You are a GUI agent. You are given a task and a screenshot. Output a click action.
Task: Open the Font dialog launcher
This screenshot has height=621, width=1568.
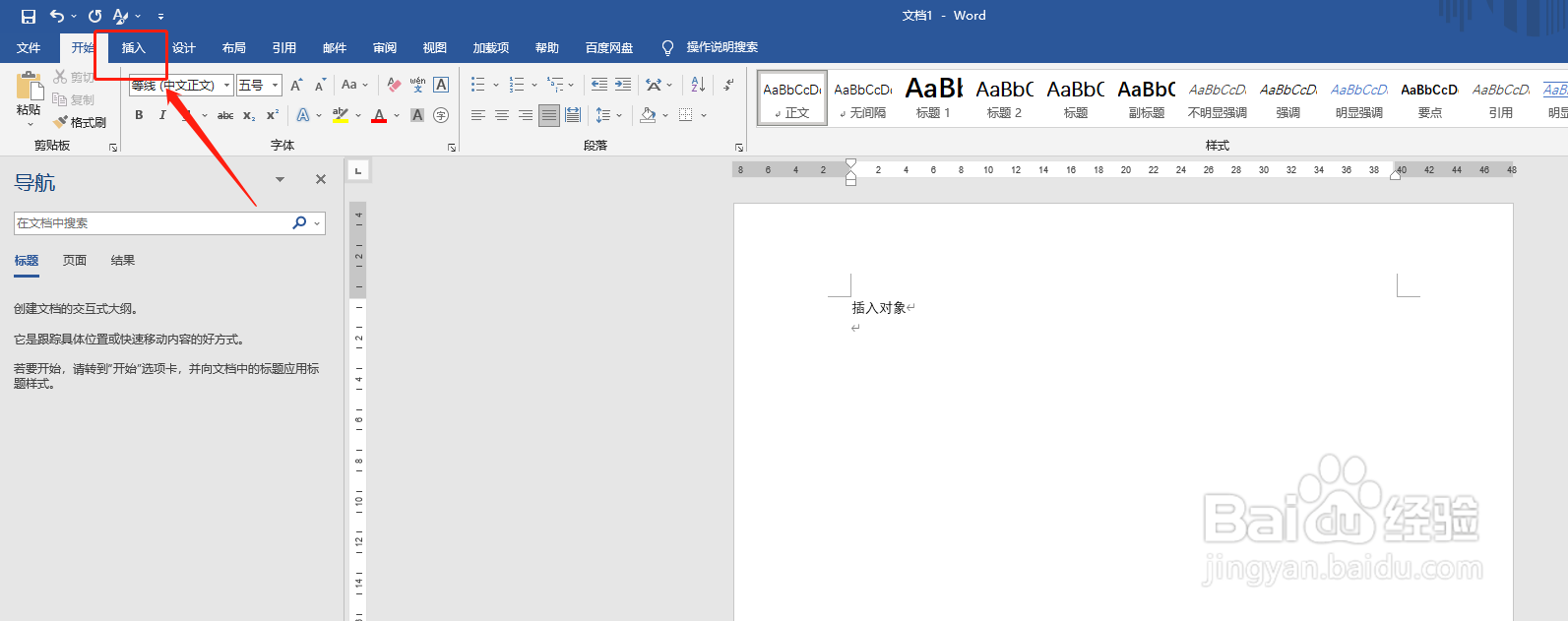[x=452, y=148]
